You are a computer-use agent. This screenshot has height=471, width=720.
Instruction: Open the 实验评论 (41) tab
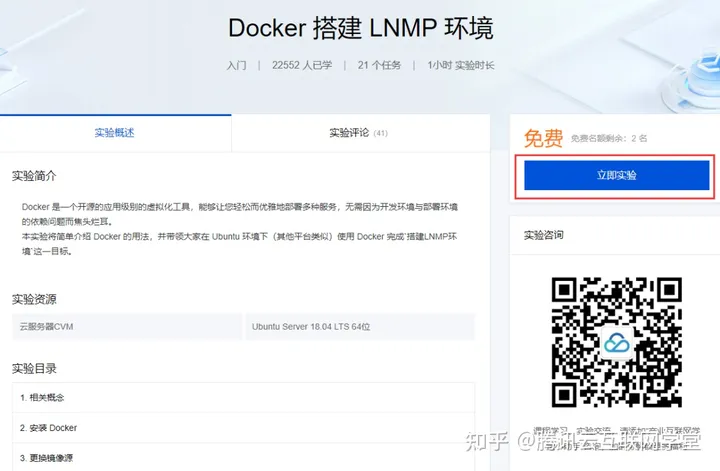(x=360, y=133)
